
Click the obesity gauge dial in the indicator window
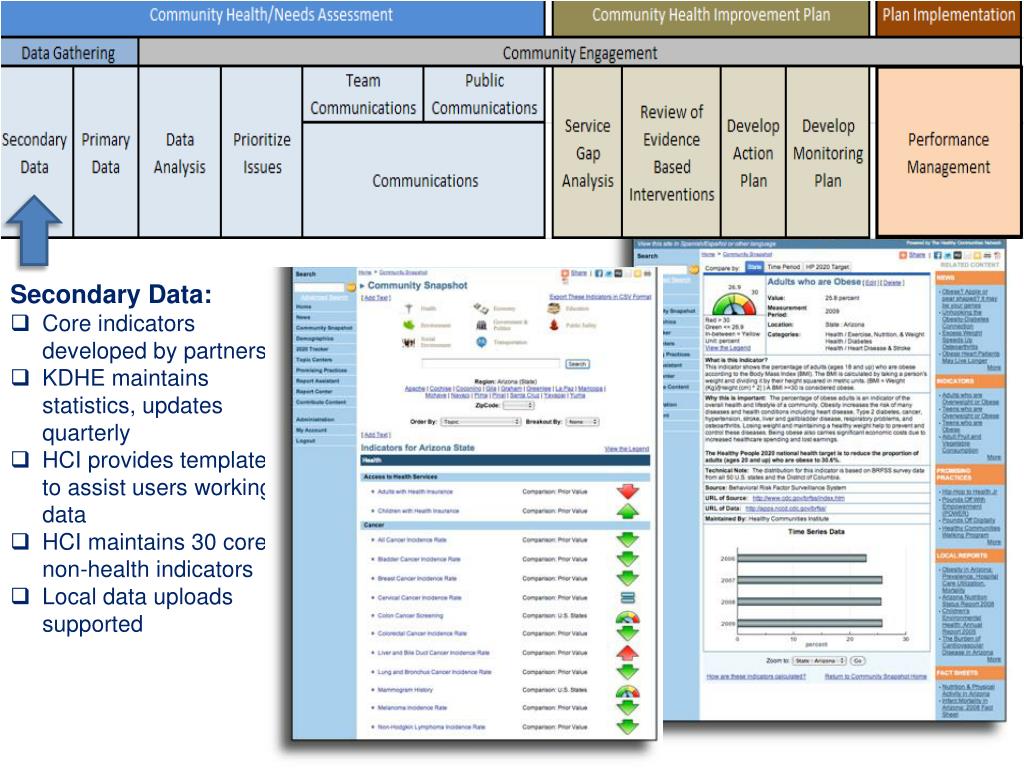click(x=733, y=304)
